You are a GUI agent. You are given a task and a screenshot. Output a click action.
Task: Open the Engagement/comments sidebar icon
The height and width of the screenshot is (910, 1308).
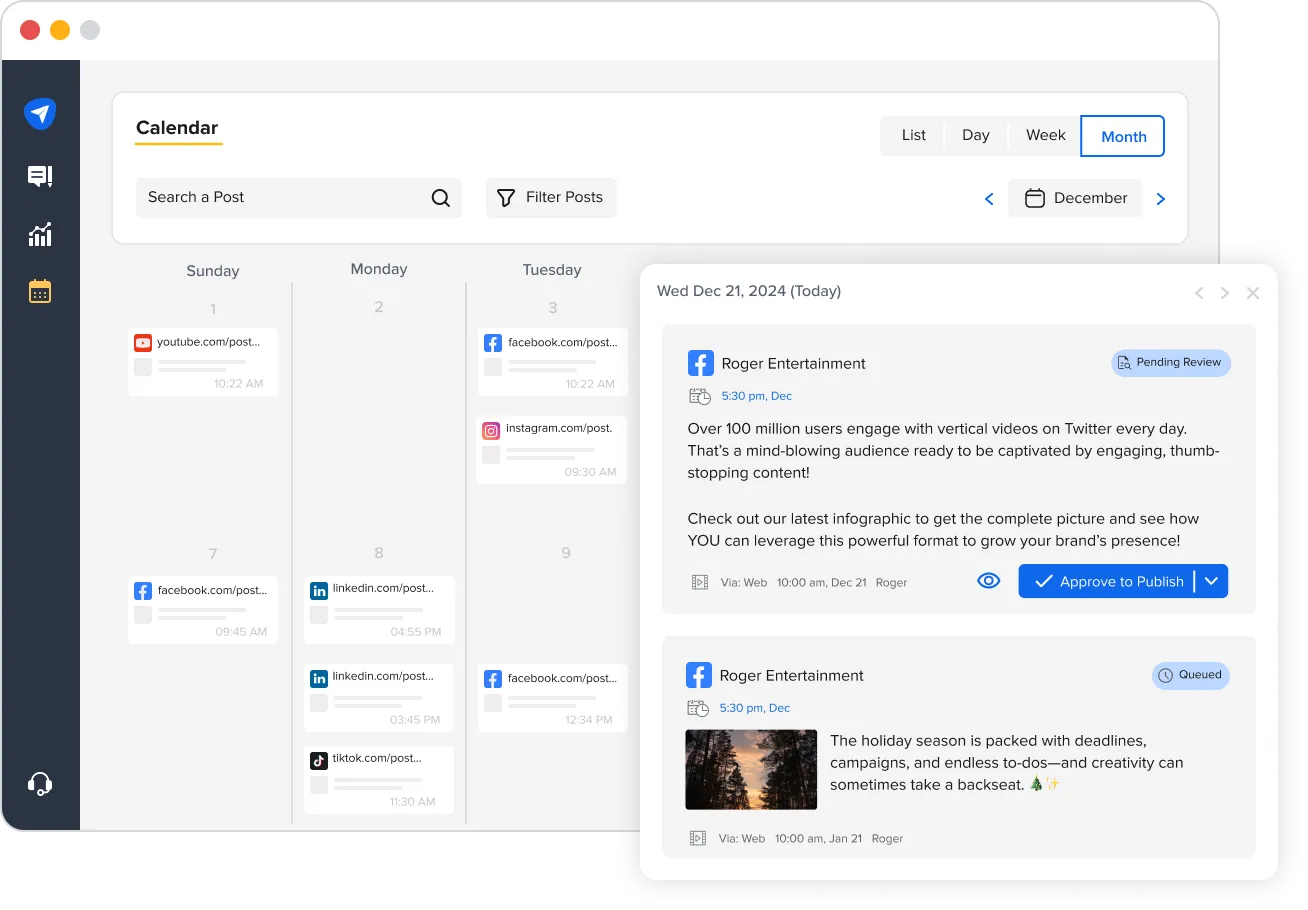[40, 175]
